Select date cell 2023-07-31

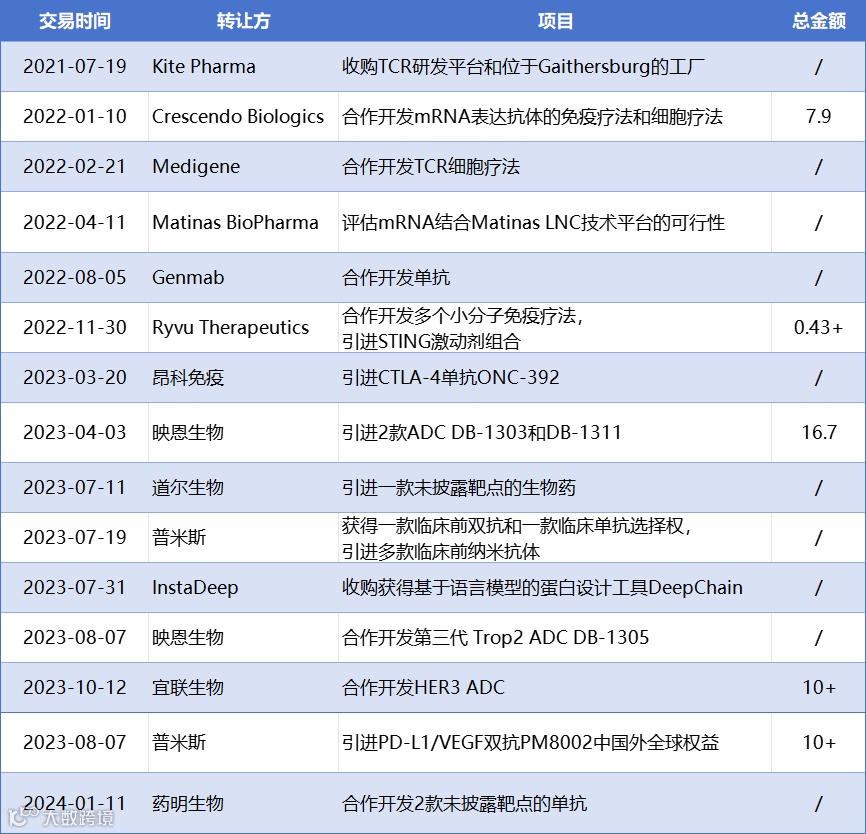point(75,588)
